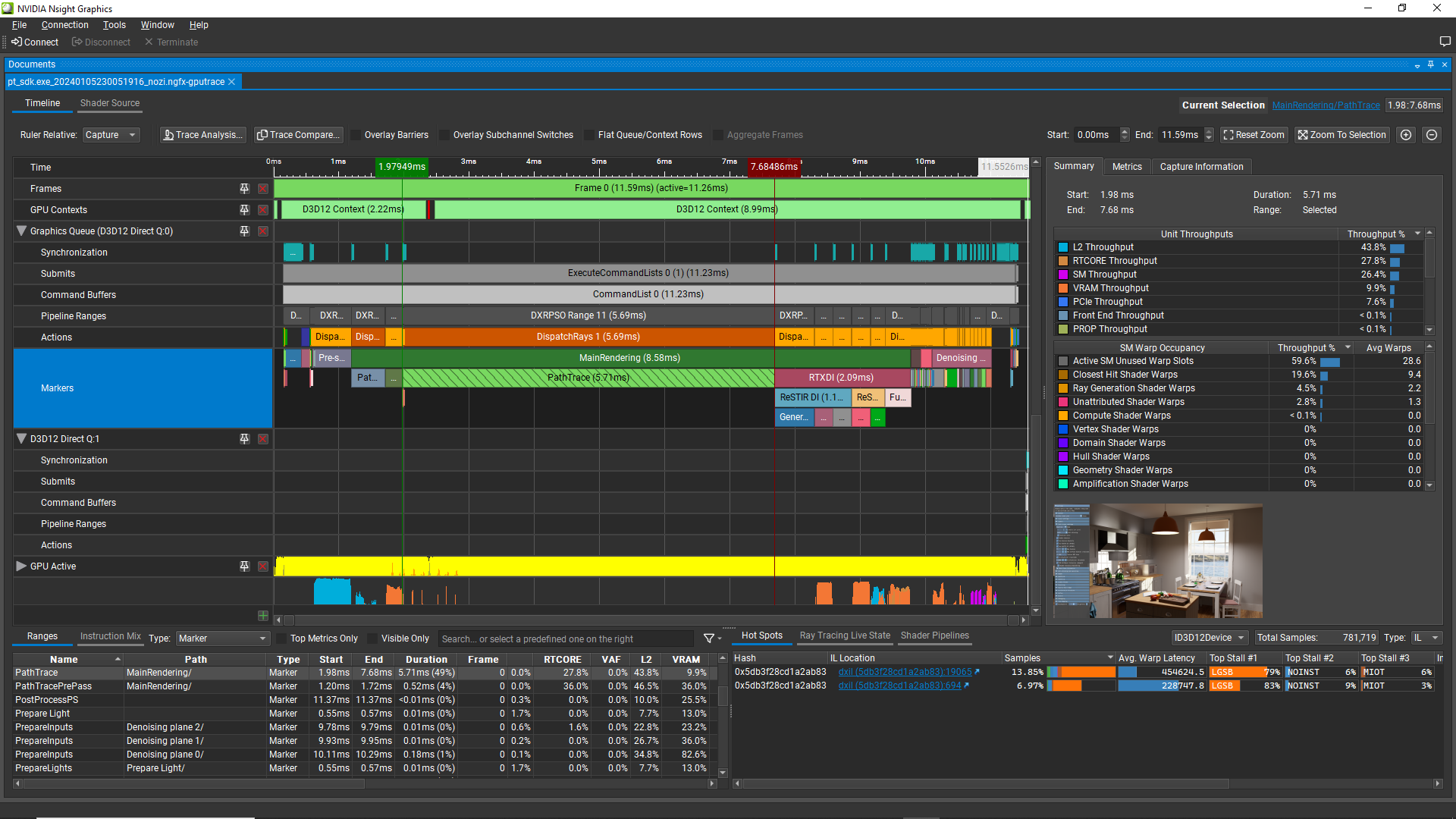Click the zoom in plus icon
The width and height of the screenshot is (1456, 819).
(1406, 135)
